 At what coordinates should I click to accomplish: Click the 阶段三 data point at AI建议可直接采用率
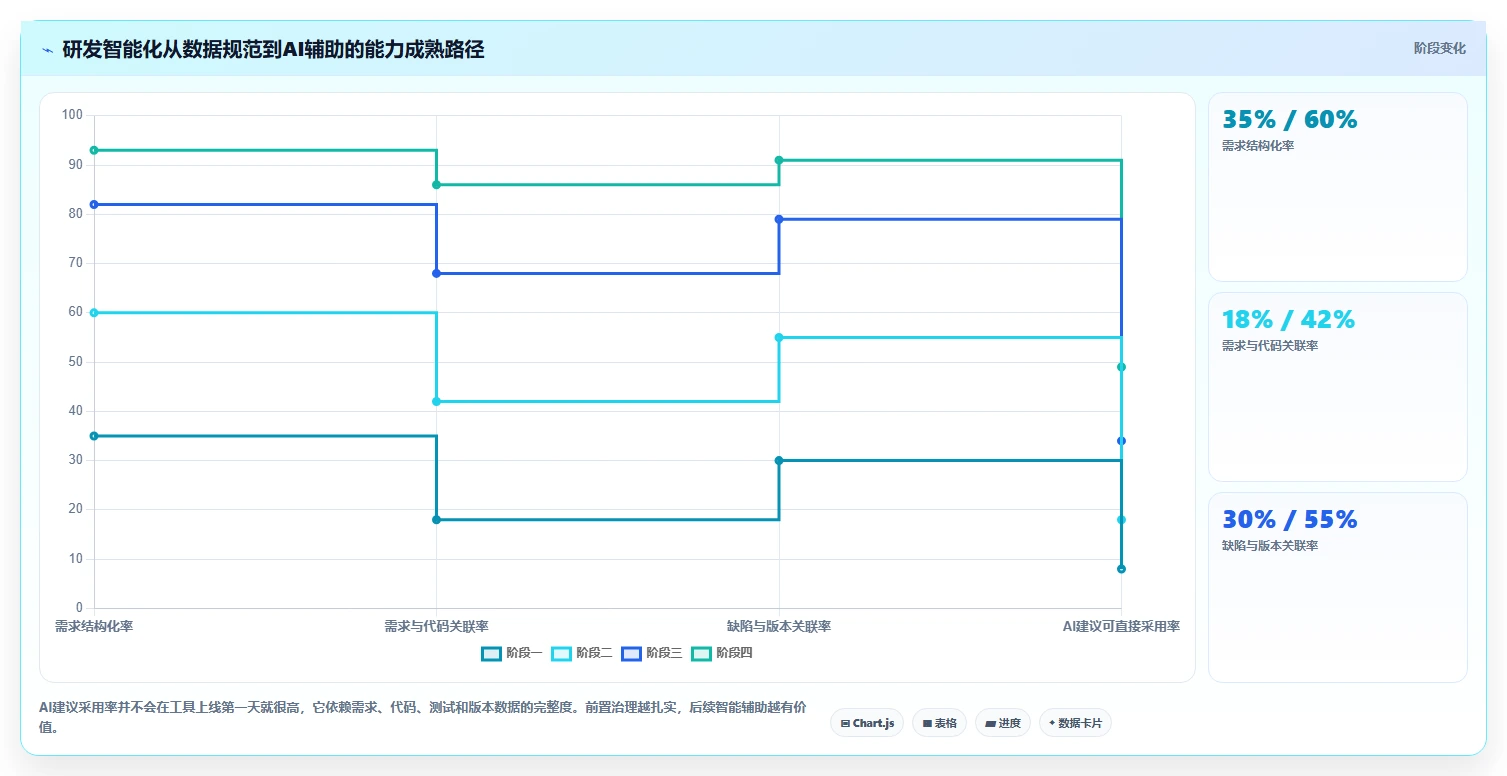1121,441
